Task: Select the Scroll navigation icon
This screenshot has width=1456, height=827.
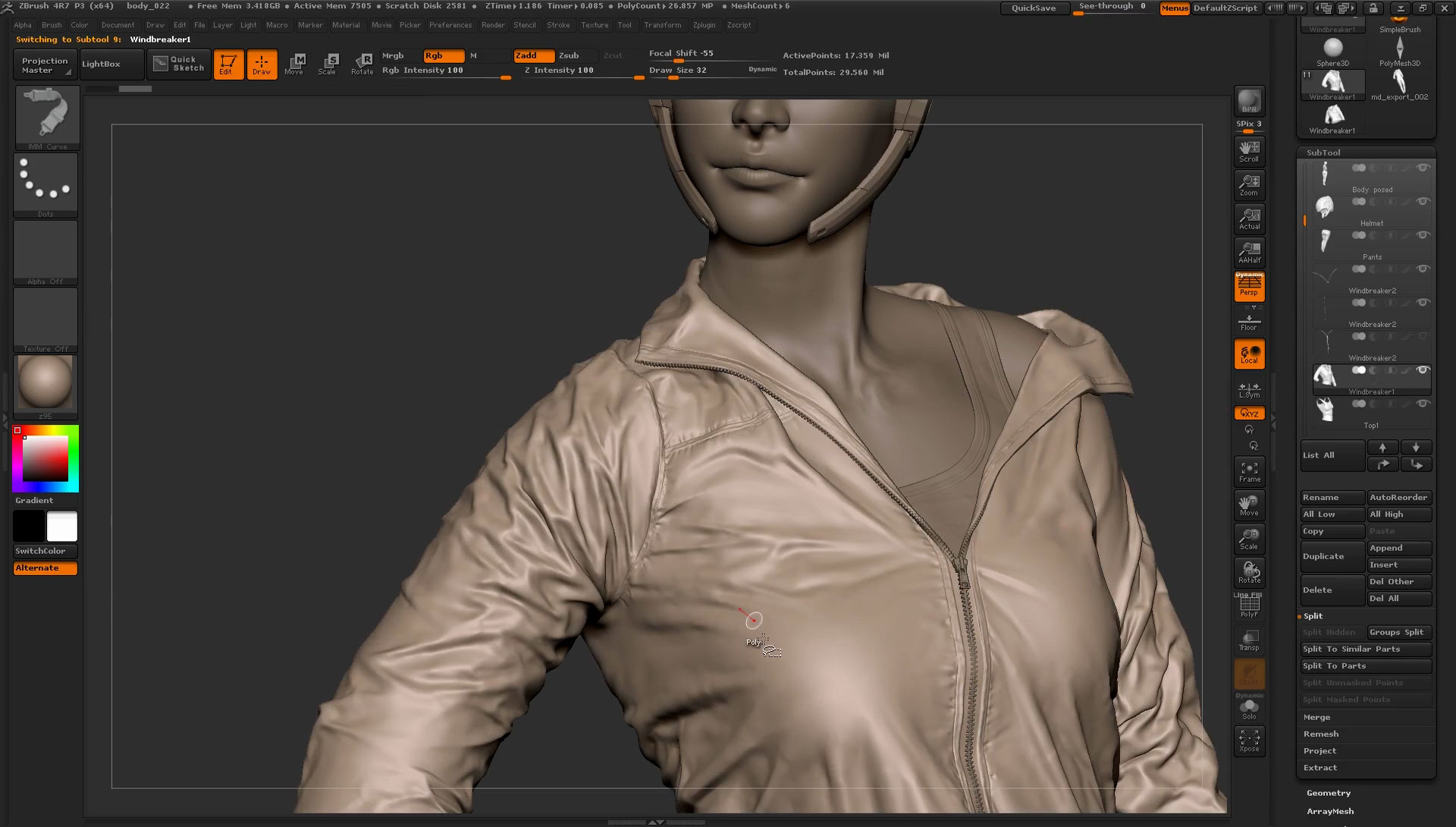Action: pyautogui.click(x=1249, y=150)
